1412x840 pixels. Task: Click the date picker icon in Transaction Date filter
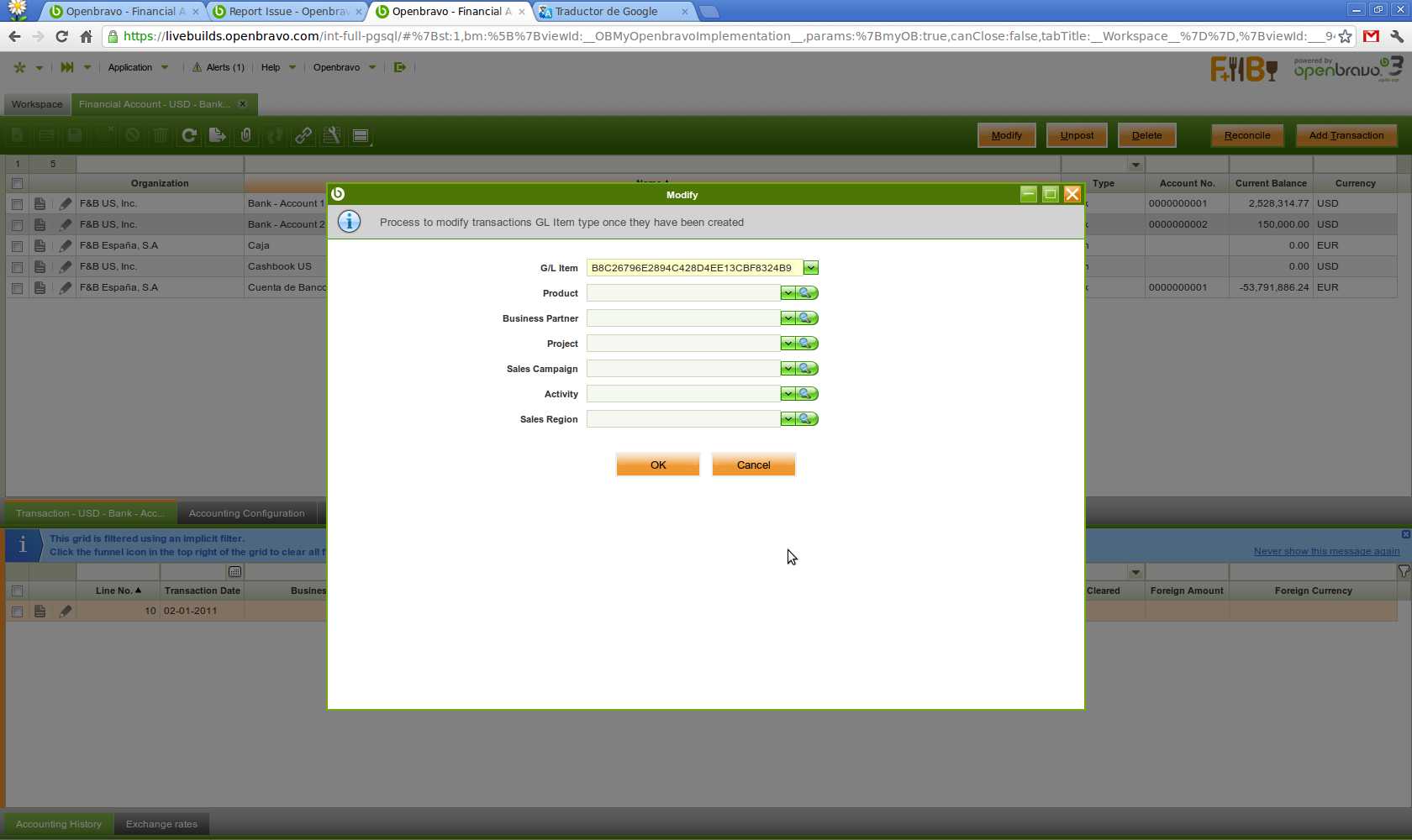[235, 572]
